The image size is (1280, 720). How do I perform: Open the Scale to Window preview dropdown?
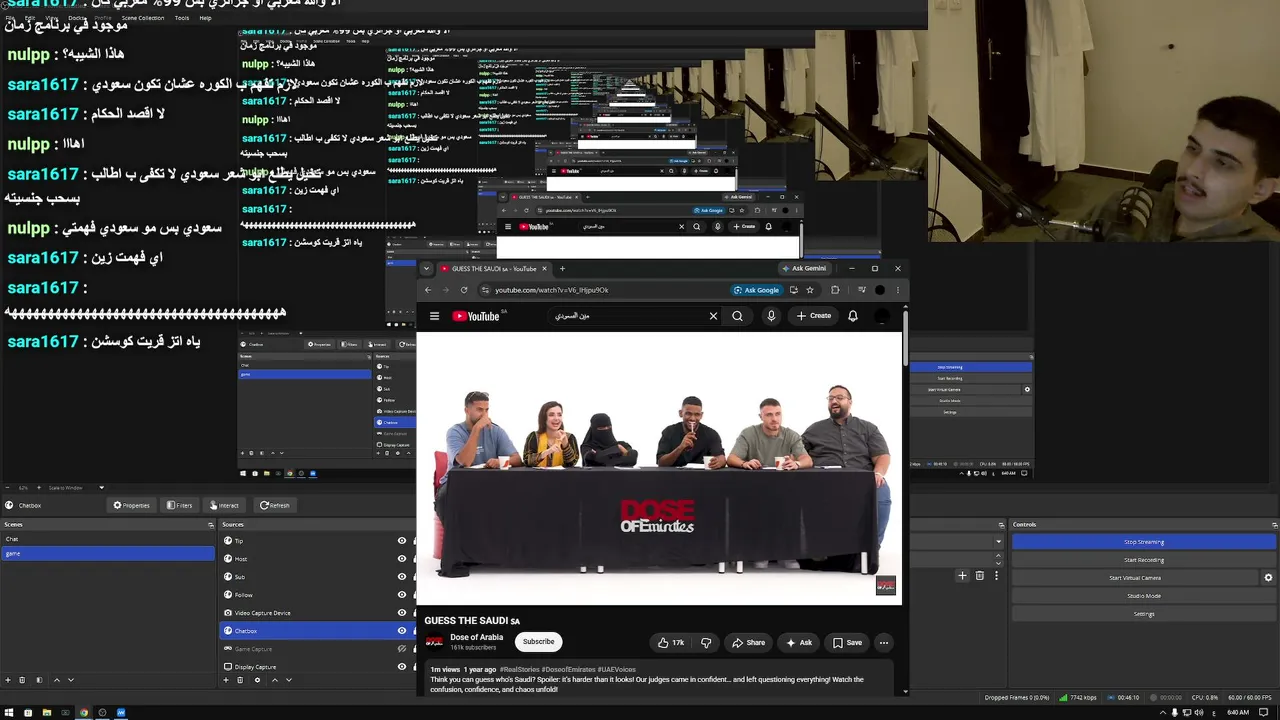click(x=74, y=488)
